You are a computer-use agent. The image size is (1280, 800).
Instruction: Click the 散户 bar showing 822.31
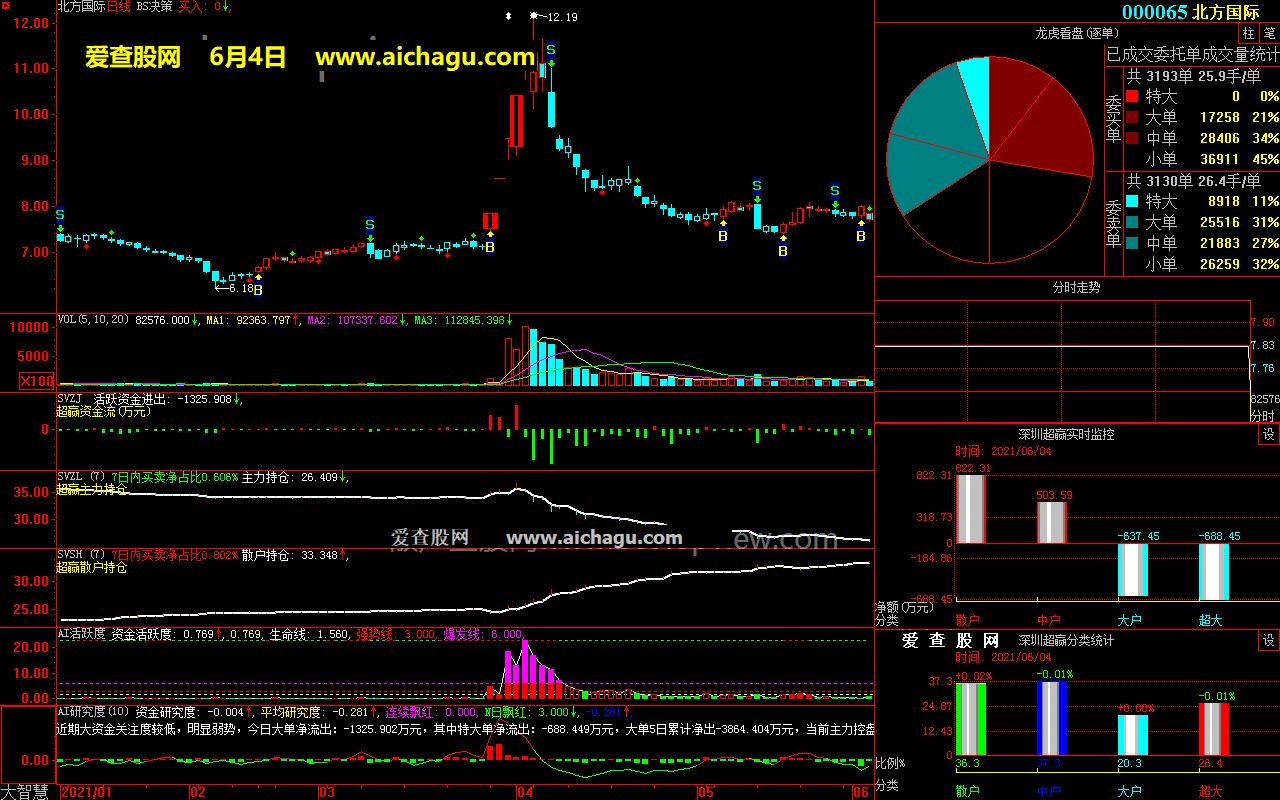pyautogui.click(x=970, y=508)
